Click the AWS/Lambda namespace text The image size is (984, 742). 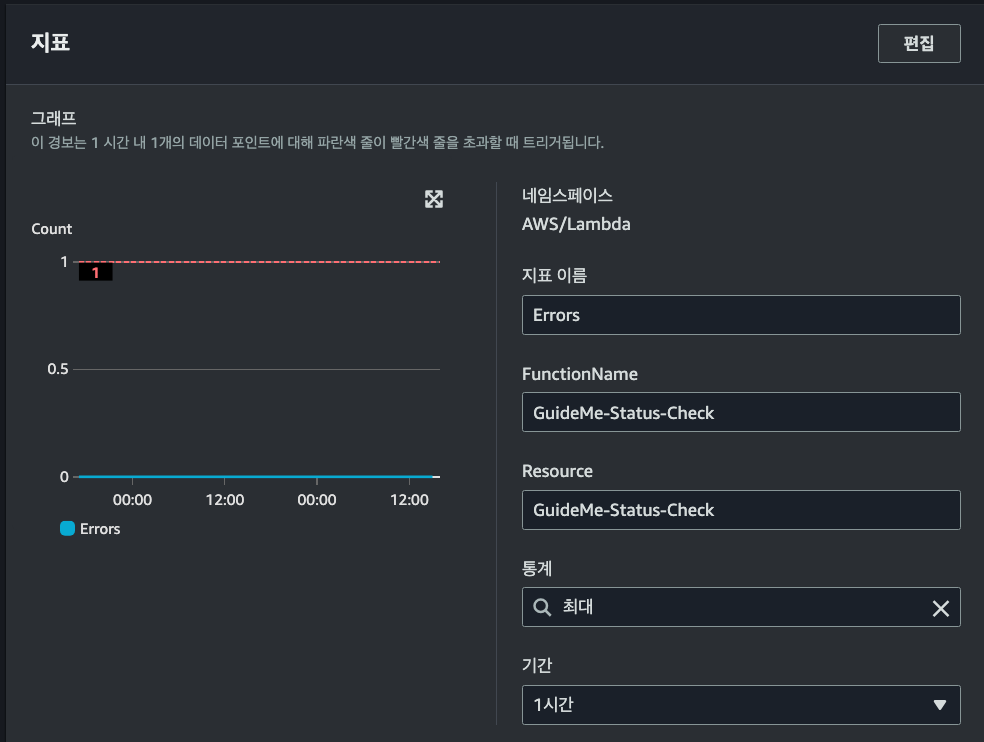coord(576,224)
